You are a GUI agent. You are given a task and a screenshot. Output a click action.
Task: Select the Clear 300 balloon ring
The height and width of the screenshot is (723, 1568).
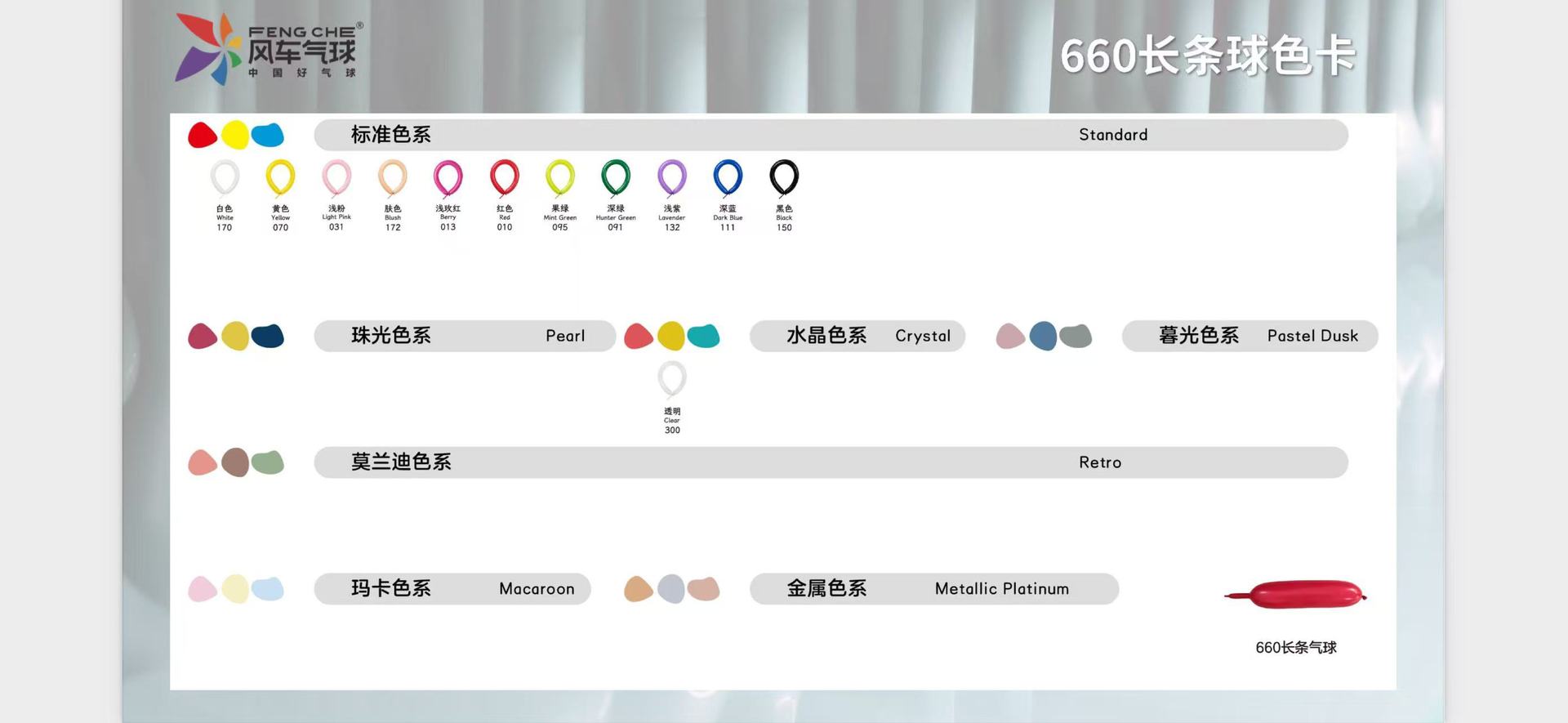tap(672, 380)
